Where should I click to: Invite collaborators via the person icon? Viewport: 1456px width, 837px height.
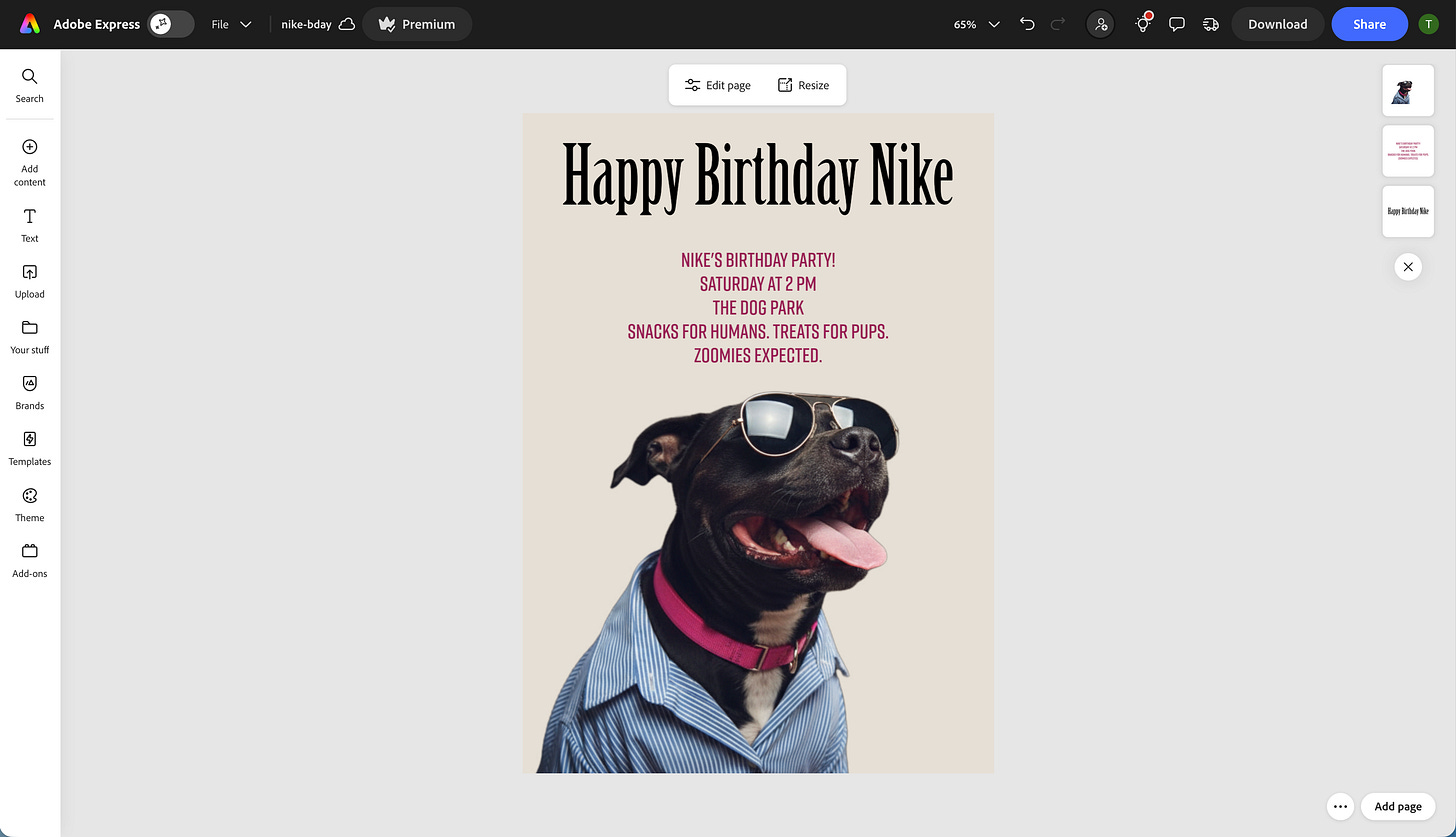(1100, 24)
